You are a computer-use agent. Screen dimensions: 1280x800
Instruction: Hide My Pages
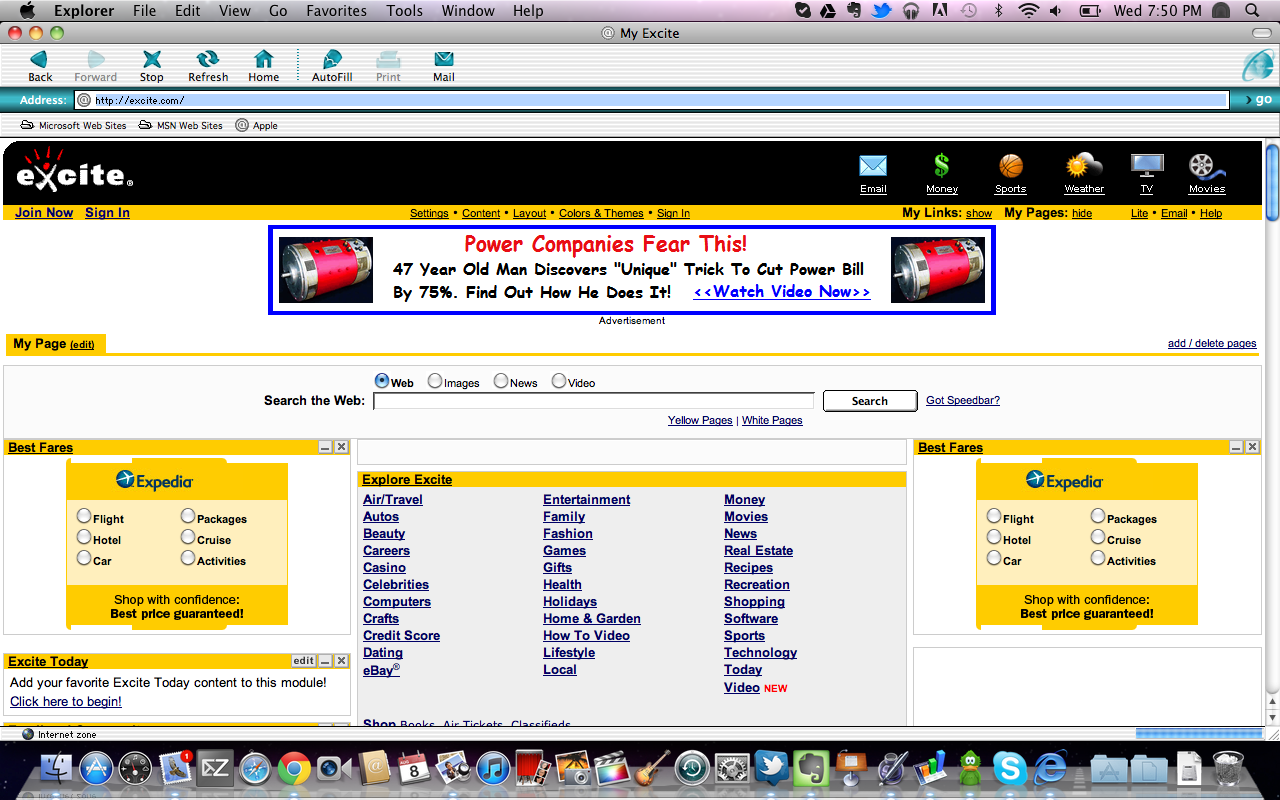1083,213
